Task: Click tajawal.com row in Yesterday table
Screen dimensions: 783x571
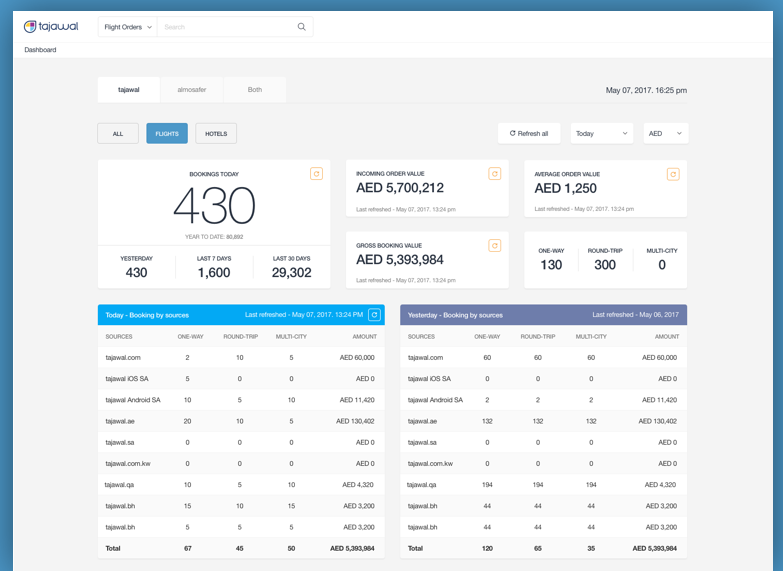Action: (x=543, y=358)
